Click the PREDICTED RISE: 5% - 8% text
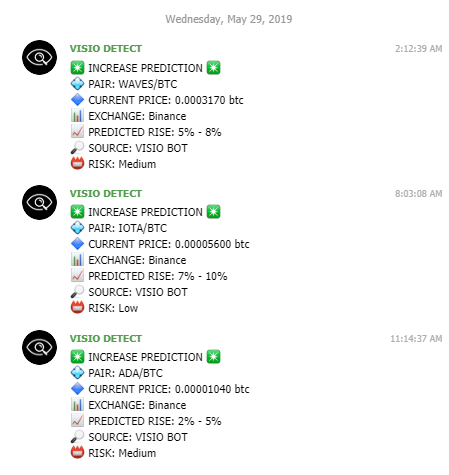This screenshot has height=475, width=449. click(x=155, y=132)
